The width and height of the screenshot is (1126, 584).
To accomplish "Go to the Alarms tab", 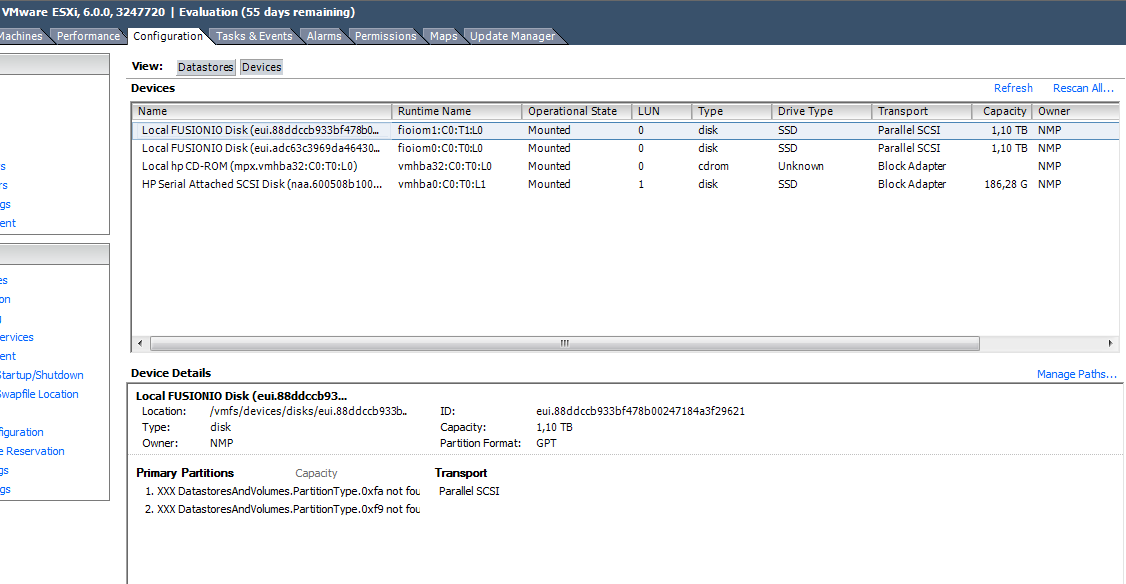I will [x=324, y=36].
